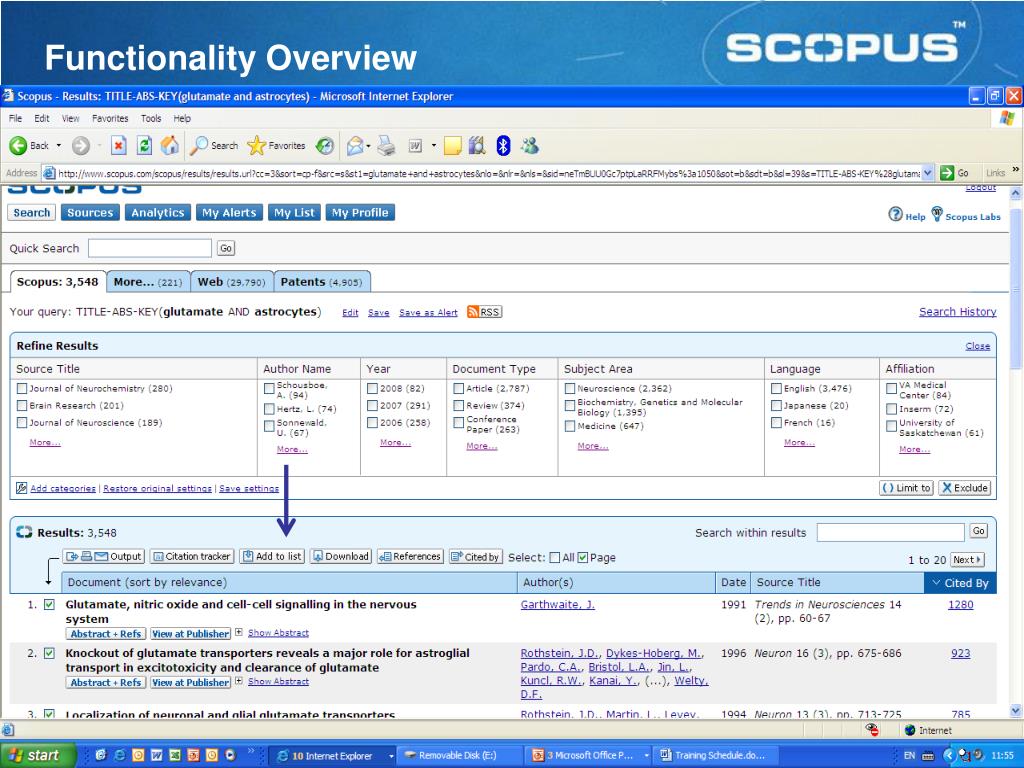Toggle the Select All checkbox
The height and width of the screenshot is (768, 1024).
(x=554, y=558)
